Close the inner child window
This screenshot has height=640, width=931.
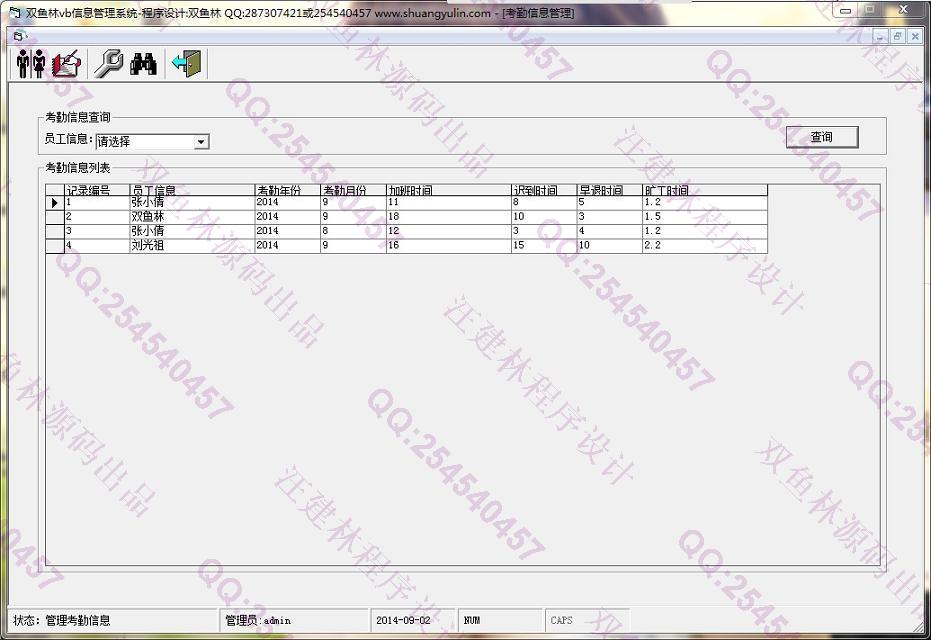coord(915,37)
